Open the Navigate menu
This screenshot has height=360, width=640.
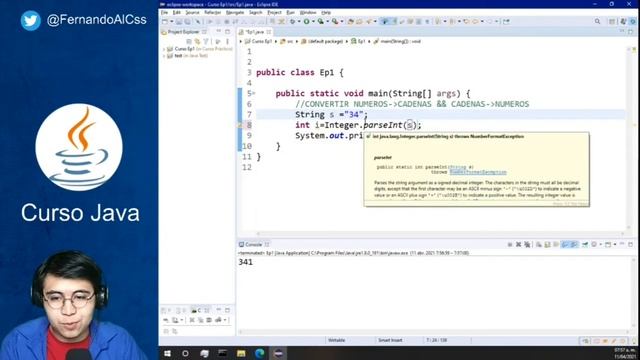pyautogui.click(x=235, y=13)
